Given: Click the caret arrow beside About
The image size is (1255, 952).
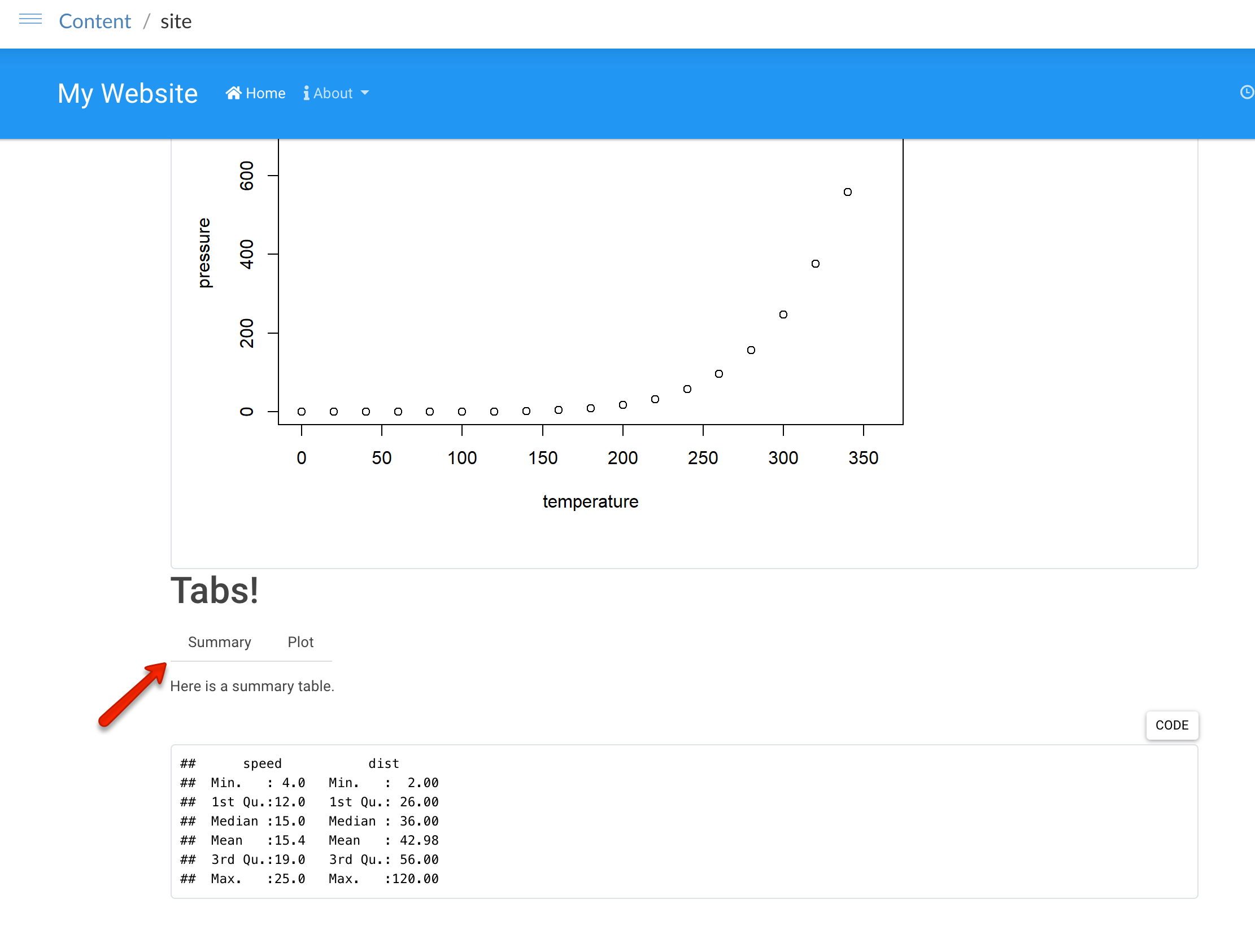Looking at the screenshot, I should [x=365, y=93].
